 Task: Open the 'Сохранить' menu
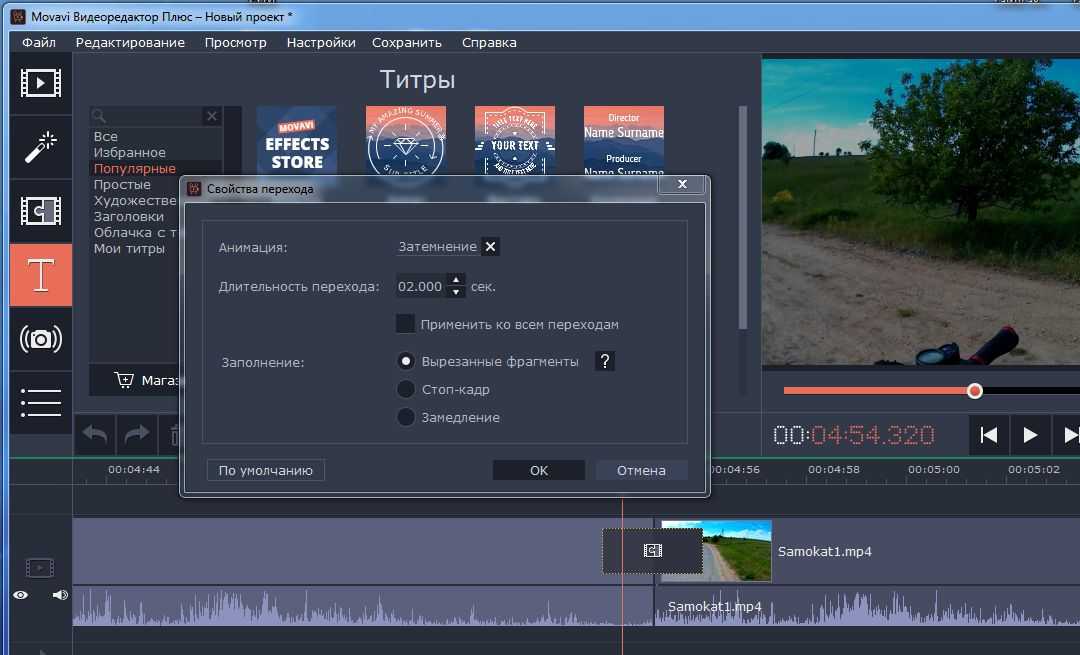pos(406,42)
